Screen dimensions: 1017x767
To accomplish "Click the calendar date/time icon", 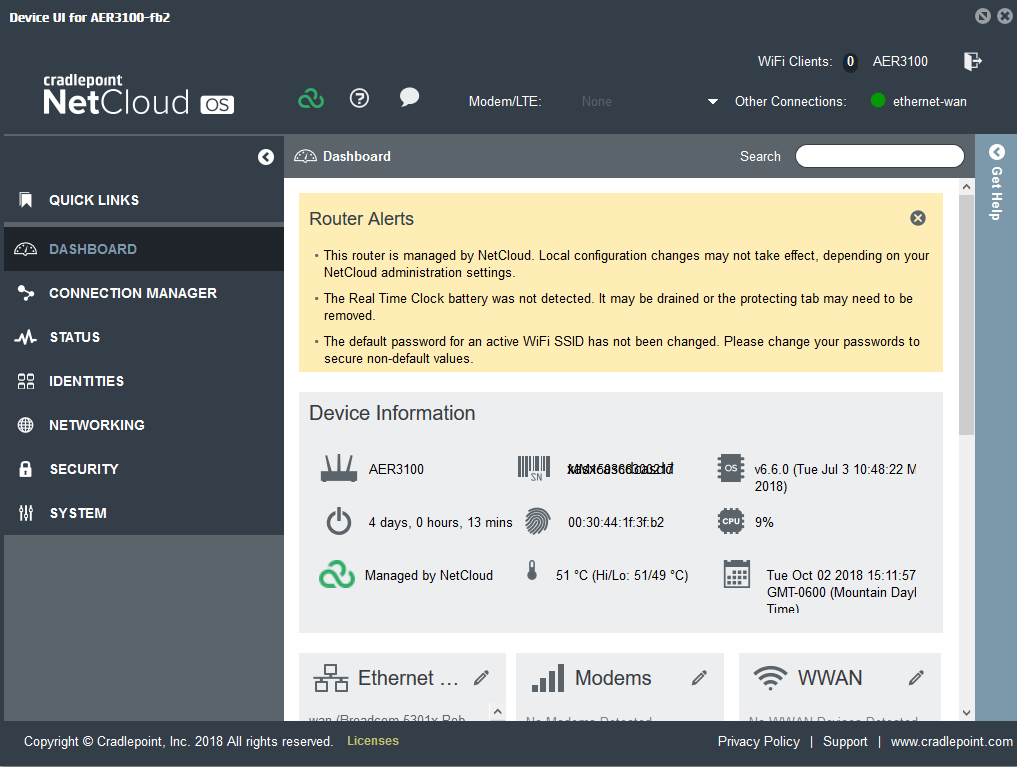I will click(737, 574).
